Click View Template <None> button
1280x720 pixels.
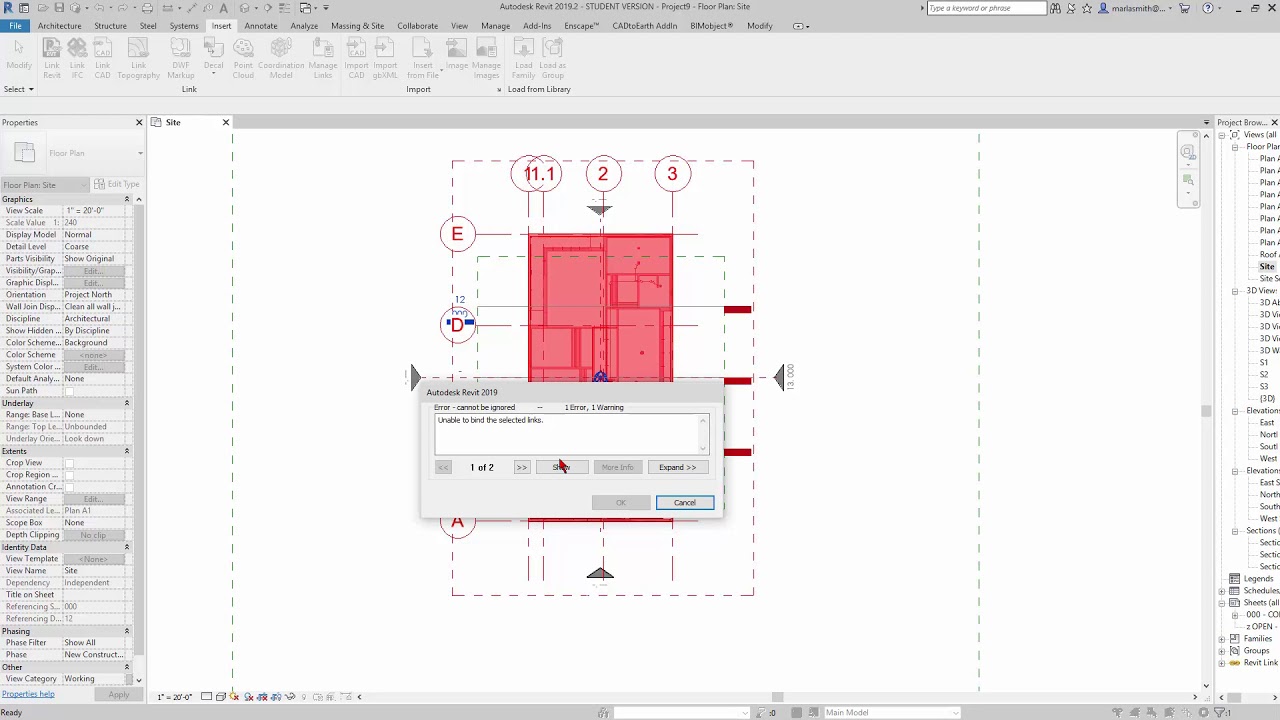(94, 559)
